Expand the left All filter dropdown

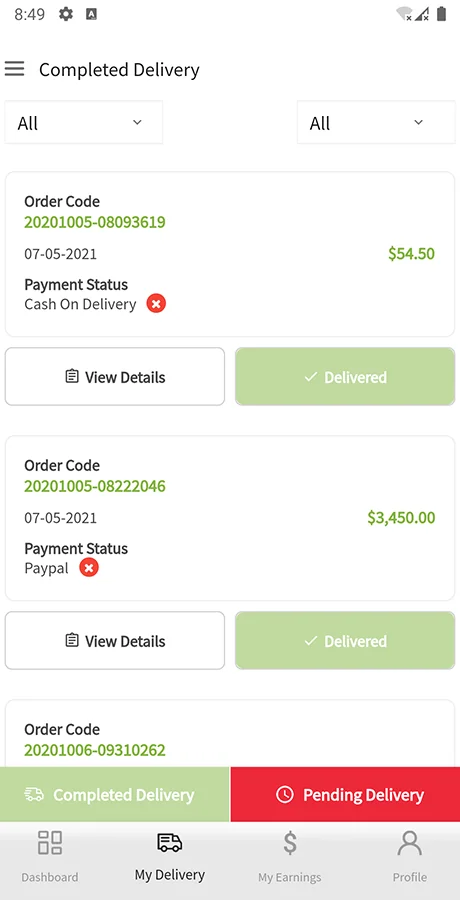click(x=84, y=123)
